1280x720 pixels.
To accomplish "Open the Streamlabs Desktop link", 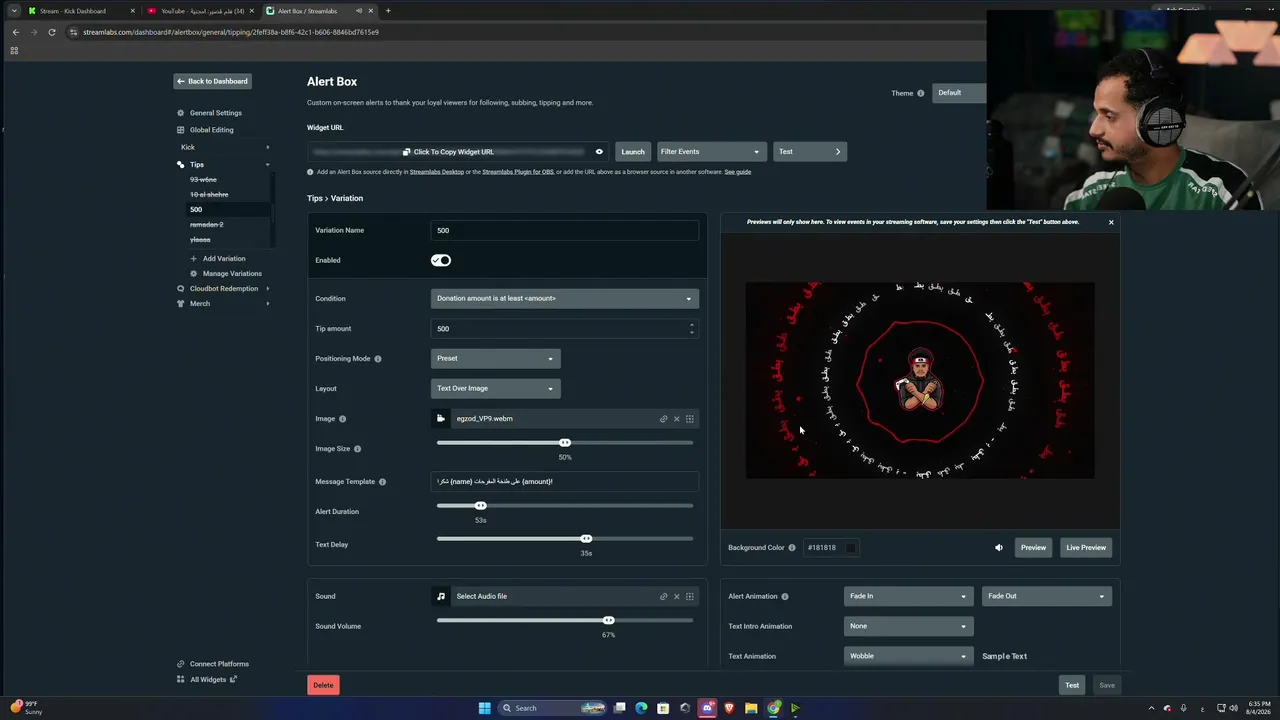I will point(437,172).
